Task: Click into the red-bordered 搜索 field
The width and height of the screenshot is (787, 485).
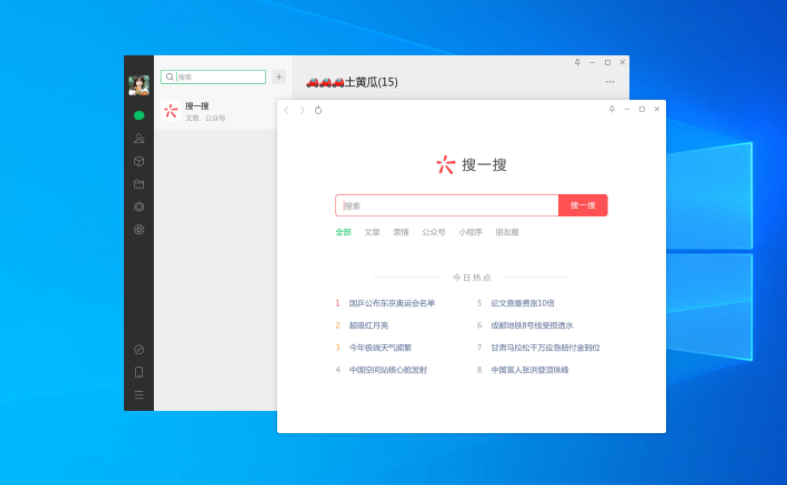Action: tap(447, 205)
